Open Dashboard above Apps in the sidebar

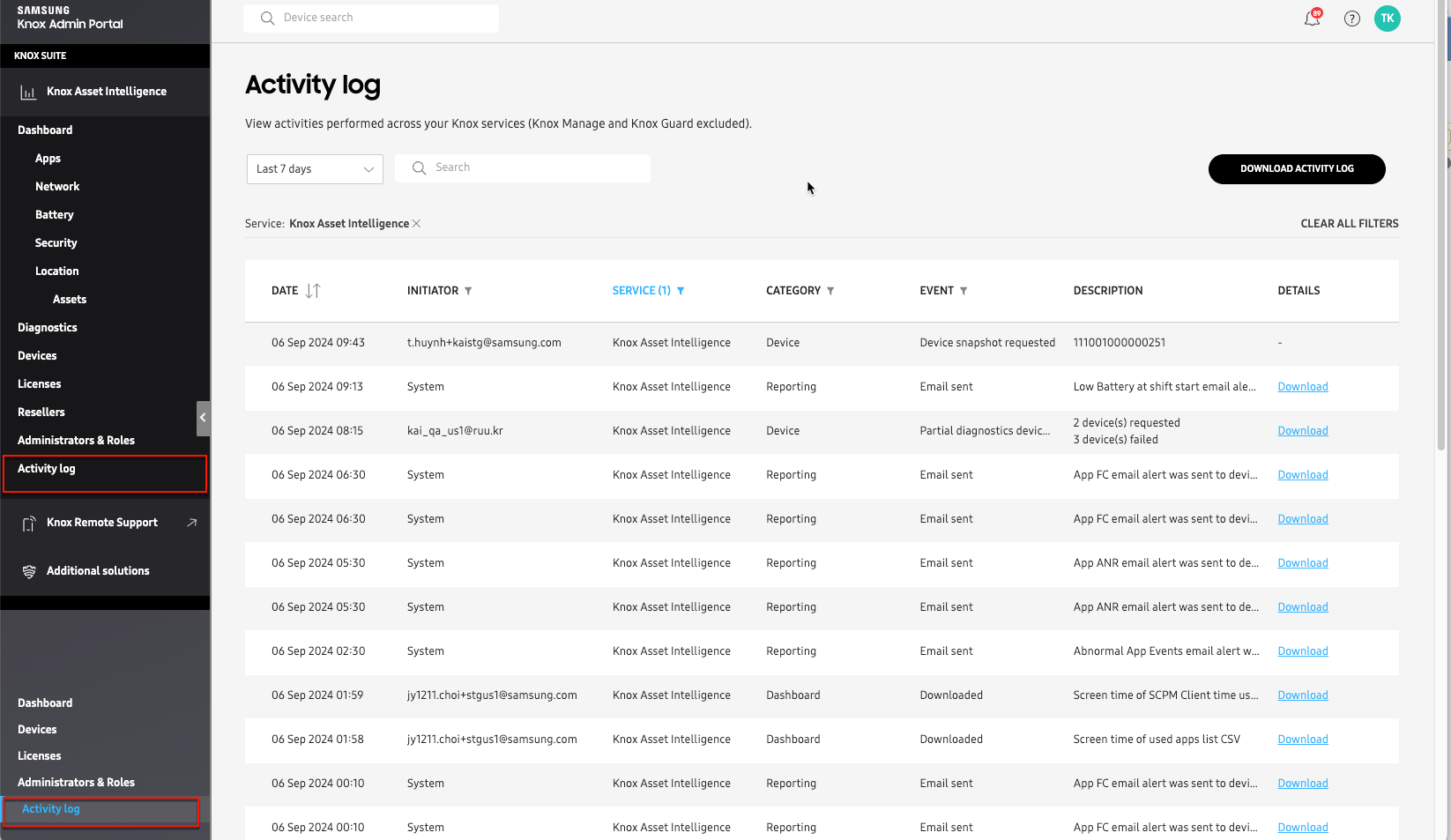point(45,130)
